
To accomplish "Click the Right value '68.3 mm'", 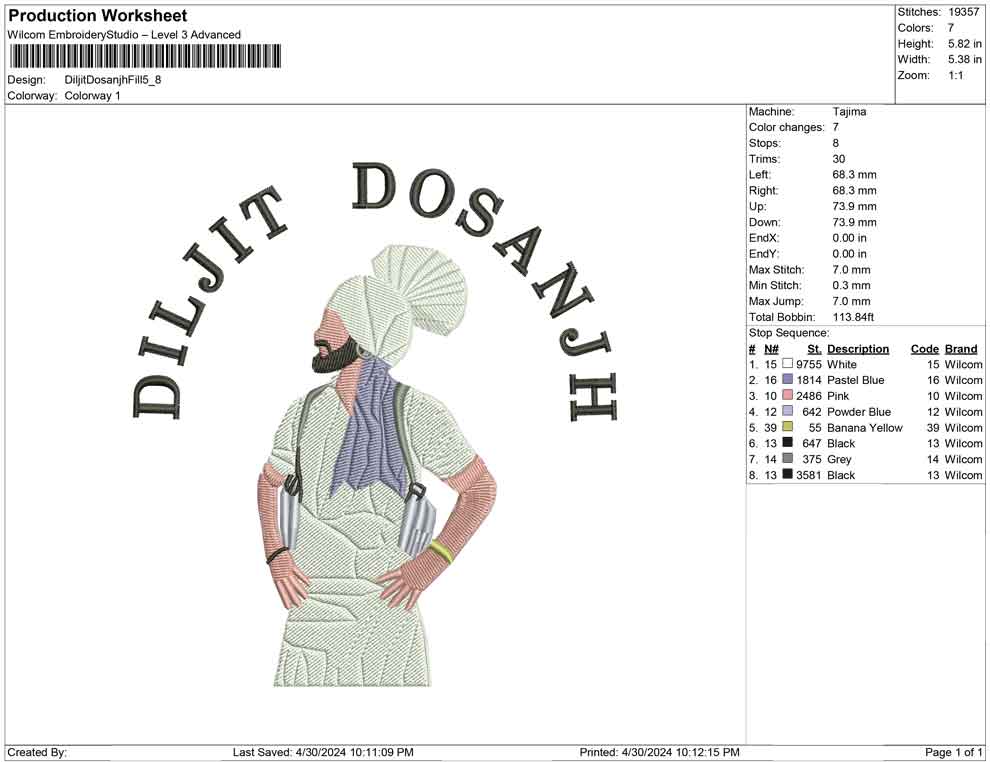I will (854, 191).
